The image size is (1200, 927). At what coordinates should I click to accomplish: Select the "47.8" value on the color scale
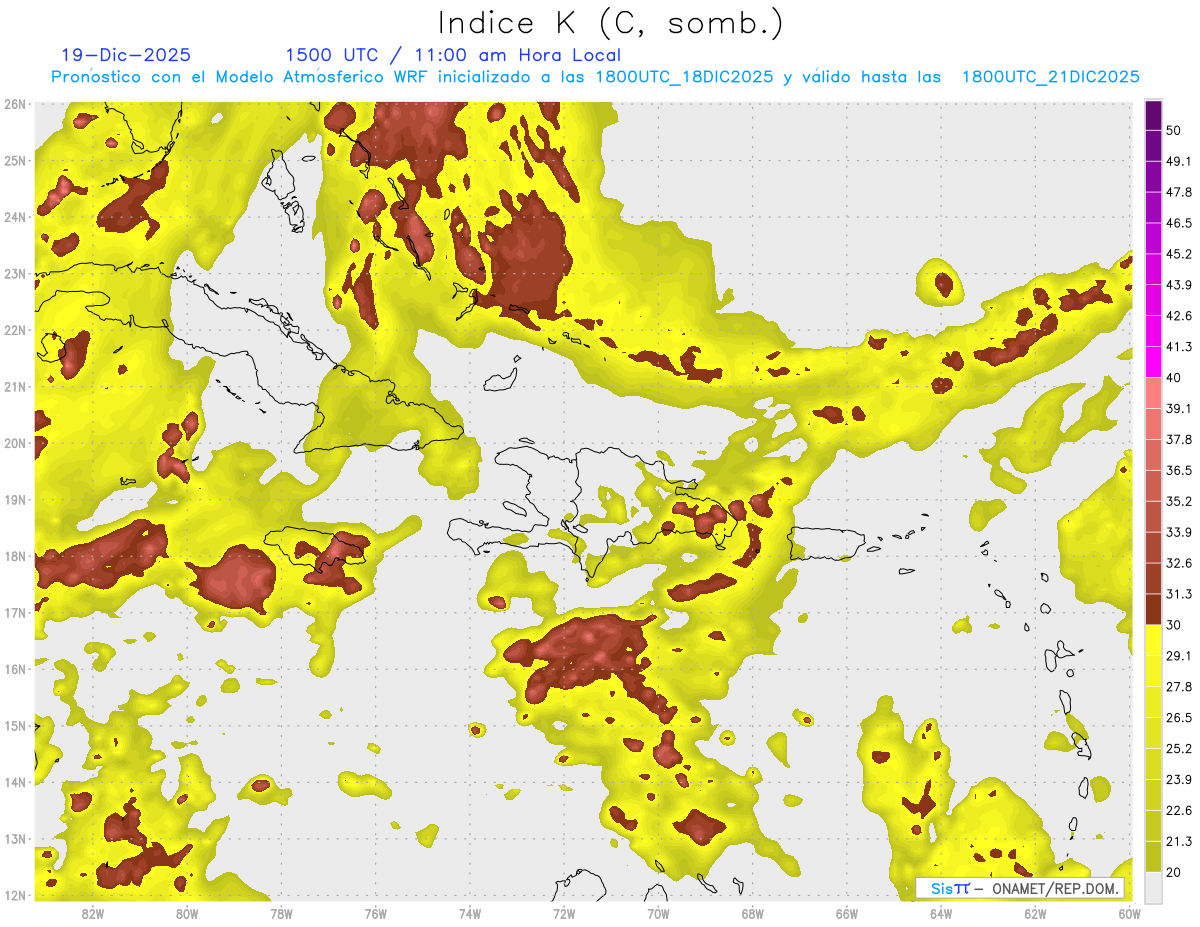tap(1178, 192)
